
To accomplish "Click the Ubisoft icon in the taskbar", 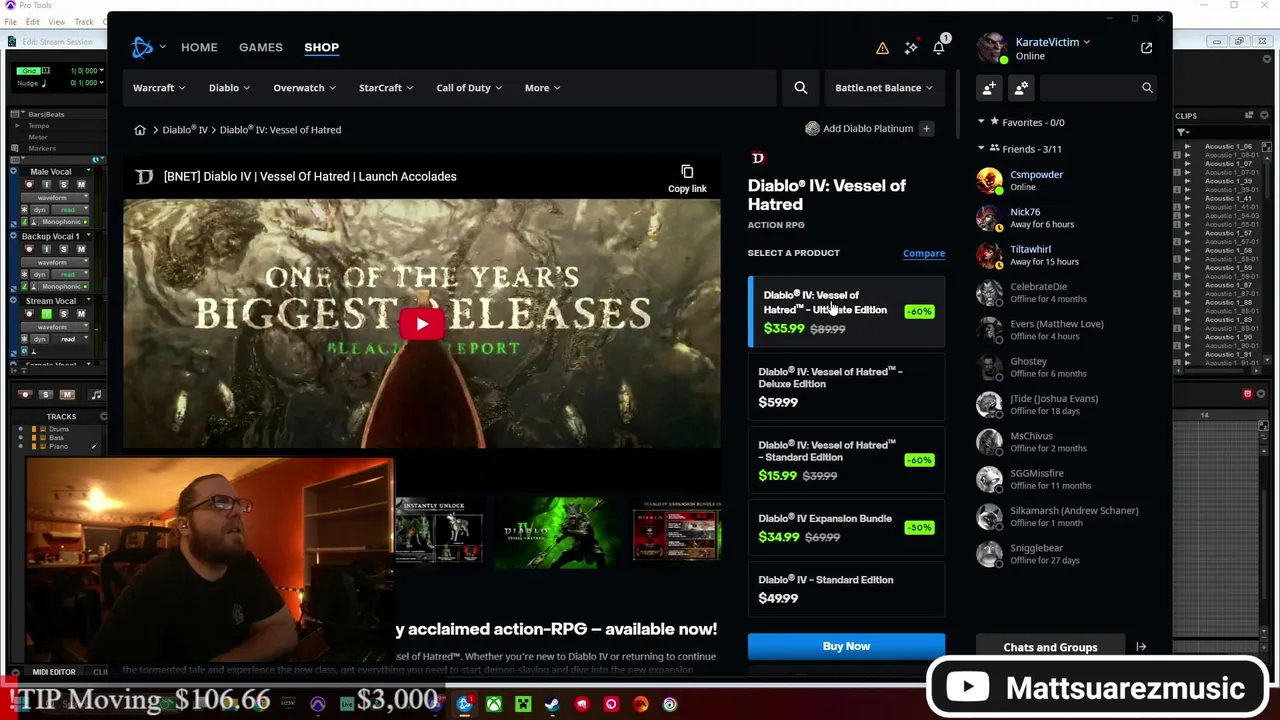I will click(670, 704).
